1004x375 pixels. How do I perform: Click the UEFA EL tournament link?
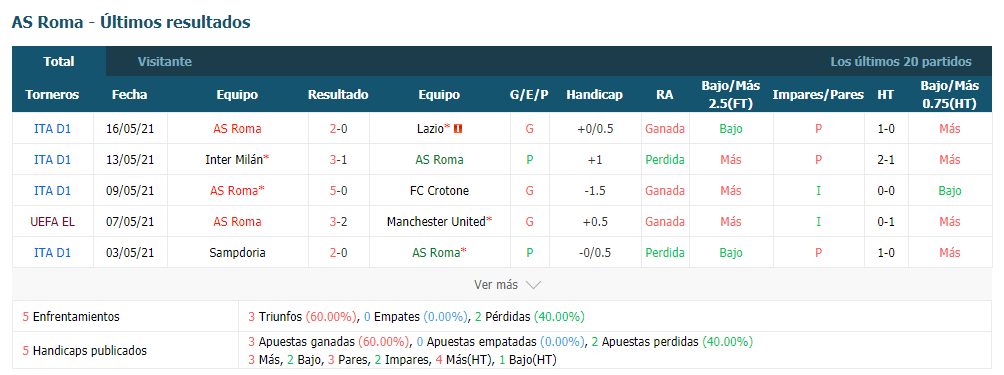53,222
